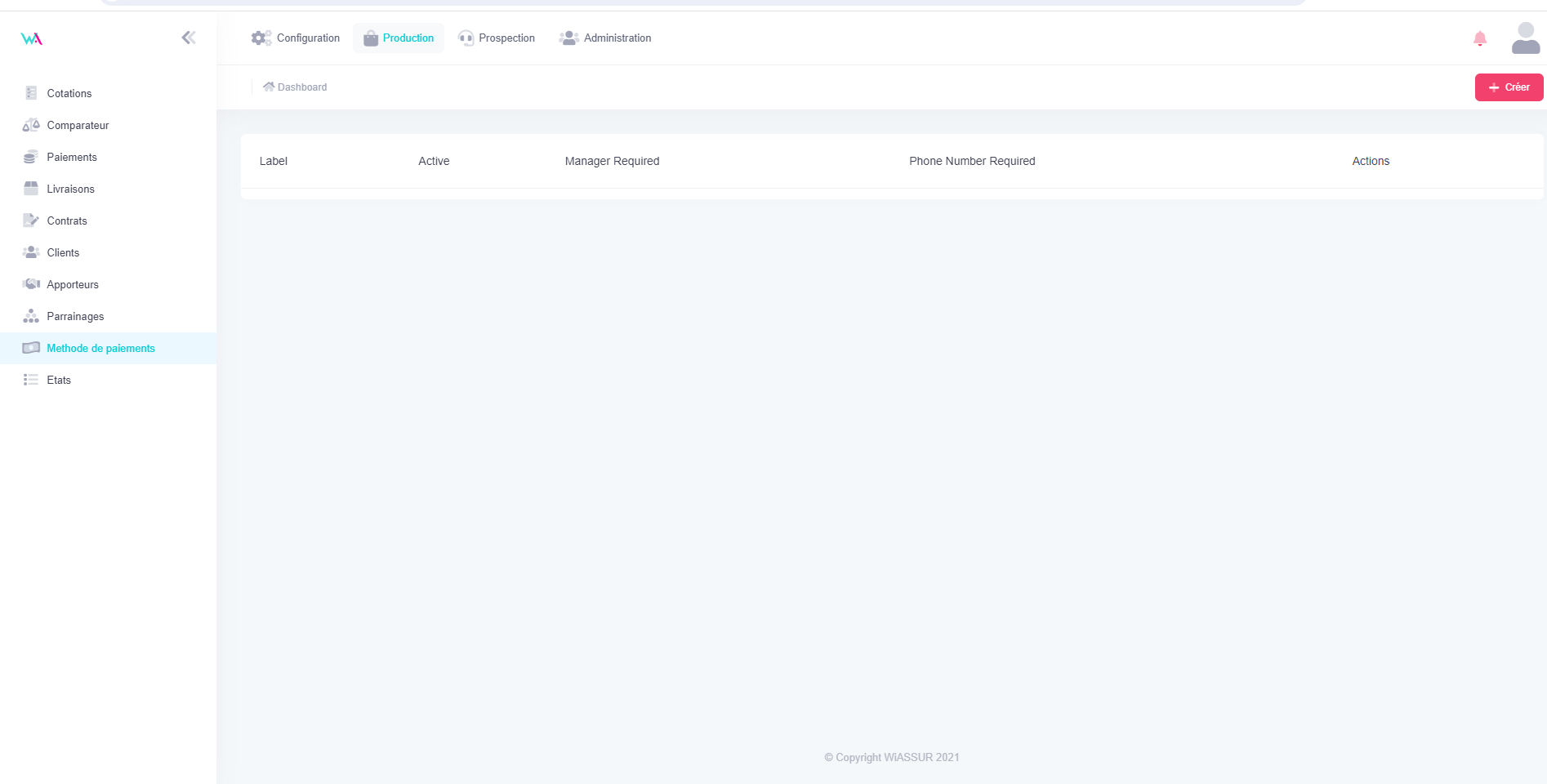This screenshot has height=784, width=1547.
Task: Click the Contrats document icon
Action: pyautogui.click(x=31, y=220)
